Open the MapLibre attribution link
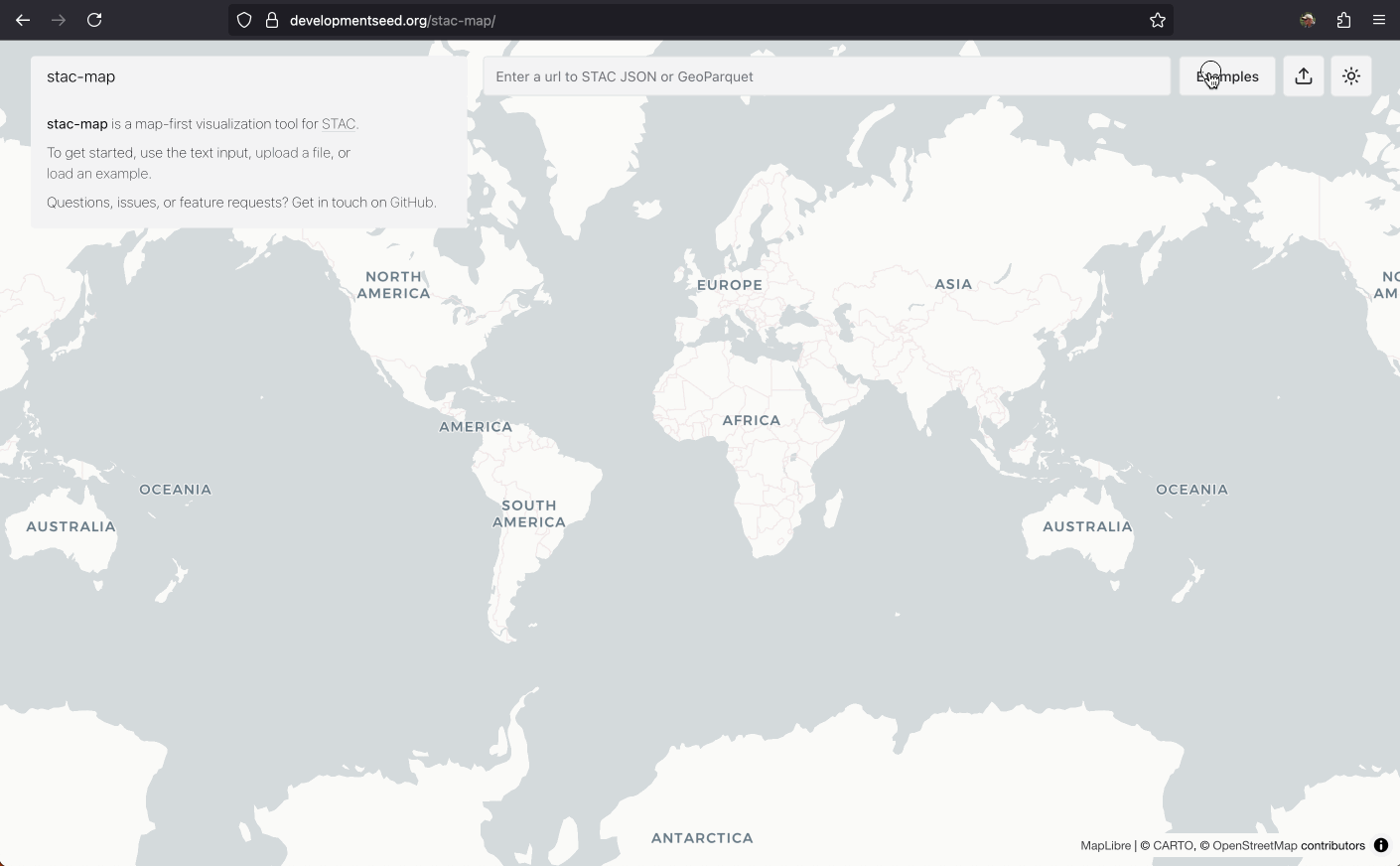The width and height of the screenshot is (1400, 866). point(1105,846)
